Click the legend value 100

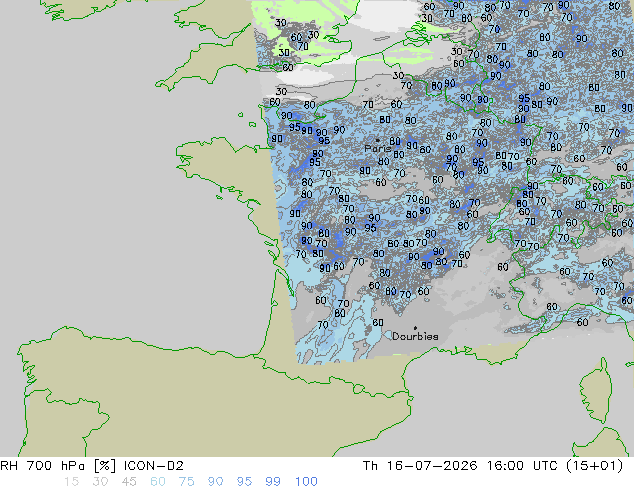306,482
